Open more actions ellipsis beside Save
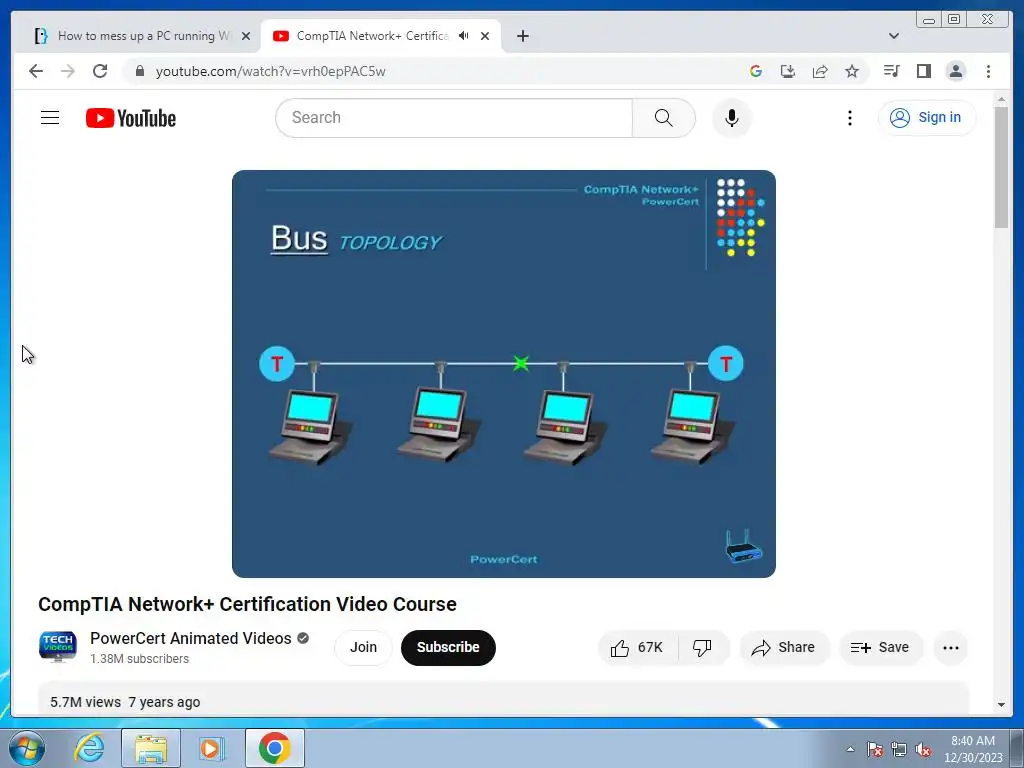The width and height of the screenshot is (1024, 768). pyautogui.click(x=951, y=647)
